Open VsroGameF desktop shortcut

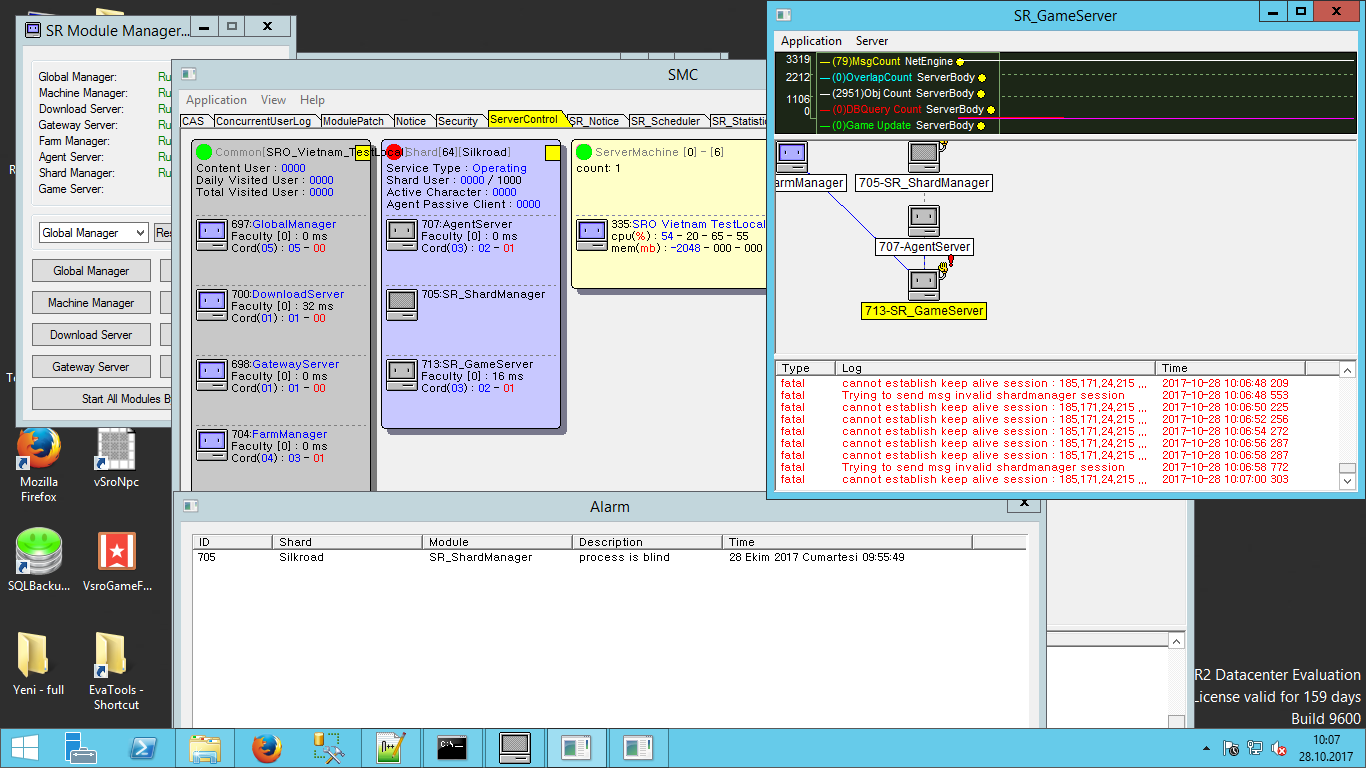117,561
